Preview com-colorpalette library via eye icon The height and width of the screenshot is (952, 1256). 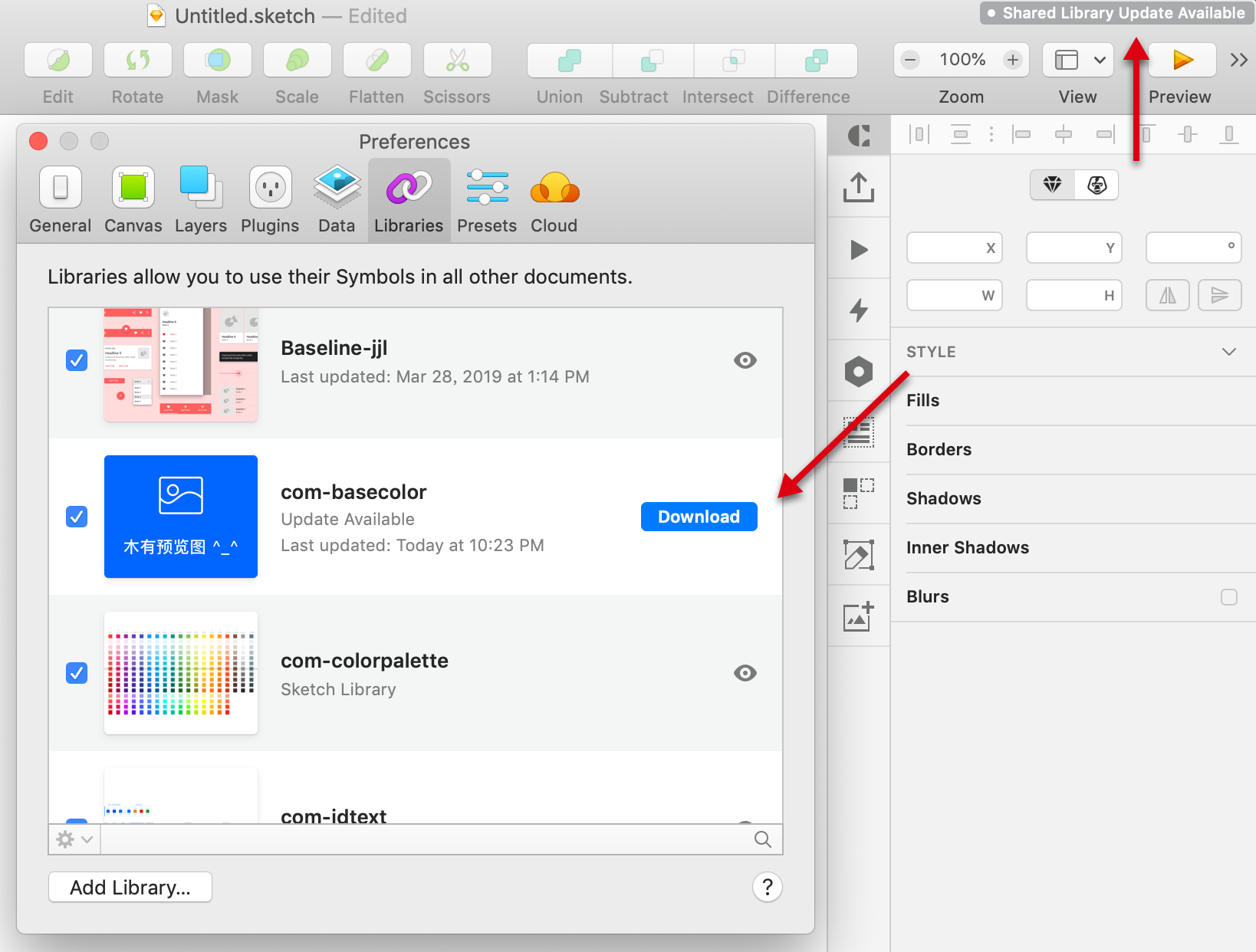pyautogui.click(x=745, y=673)
